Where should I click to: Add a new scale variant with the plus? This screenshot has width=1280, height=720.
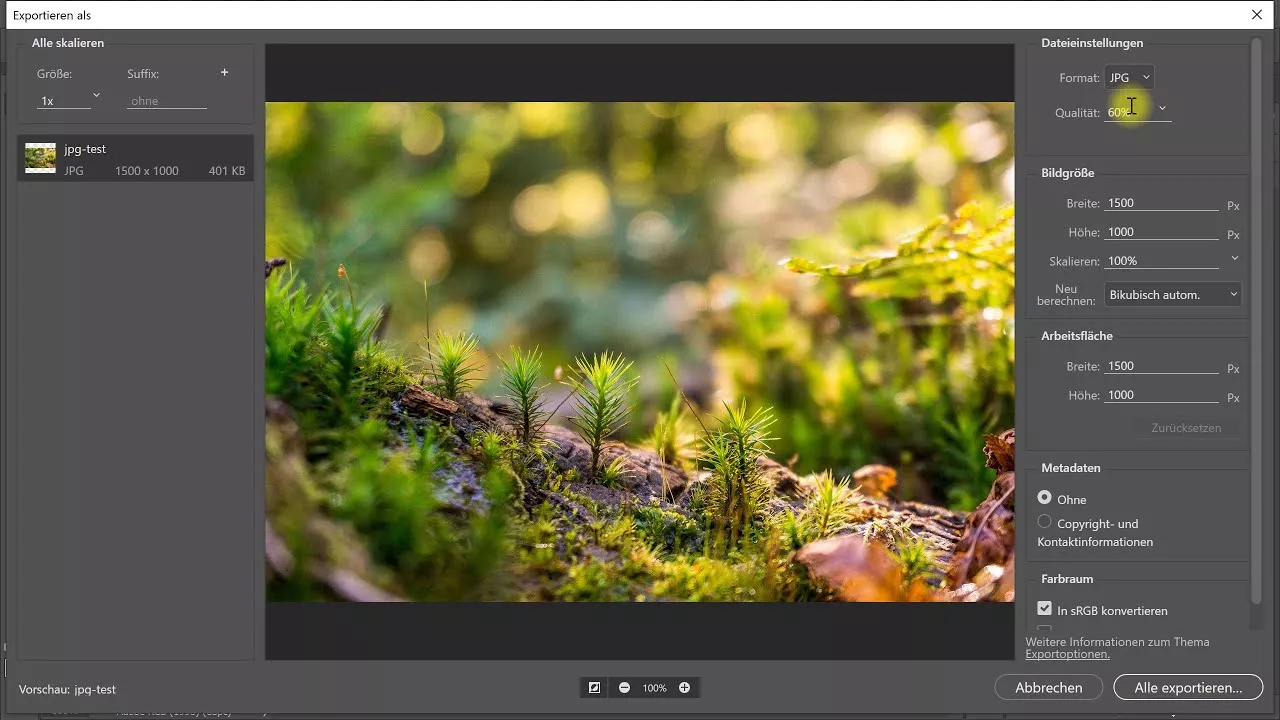click(x=224, y=71)
